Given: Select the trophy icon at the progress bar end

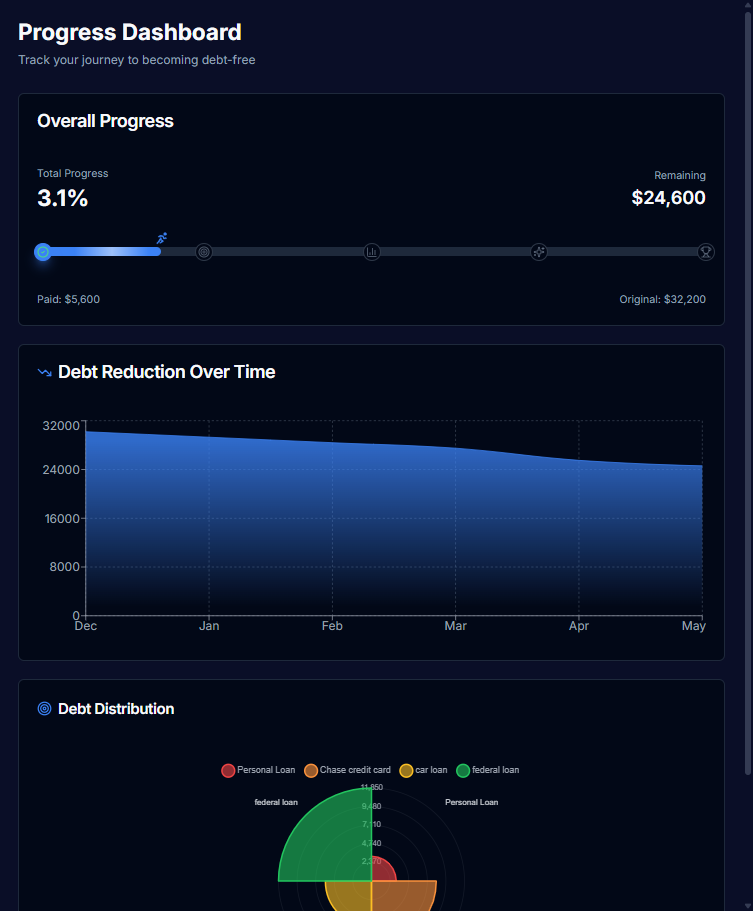Looking at the screenshot, I should pos(706,252).
